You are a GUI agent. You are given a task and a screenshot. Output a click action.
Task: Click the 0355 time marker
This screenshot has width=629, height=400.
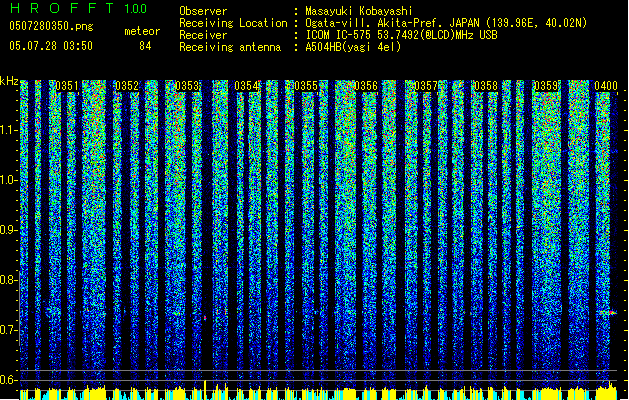click(x=306, y=86)
